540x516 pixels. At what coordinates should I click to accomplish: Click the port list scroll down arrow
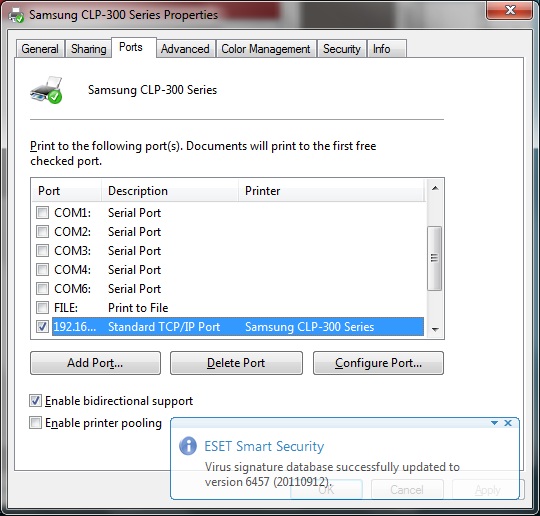[435, 330]
